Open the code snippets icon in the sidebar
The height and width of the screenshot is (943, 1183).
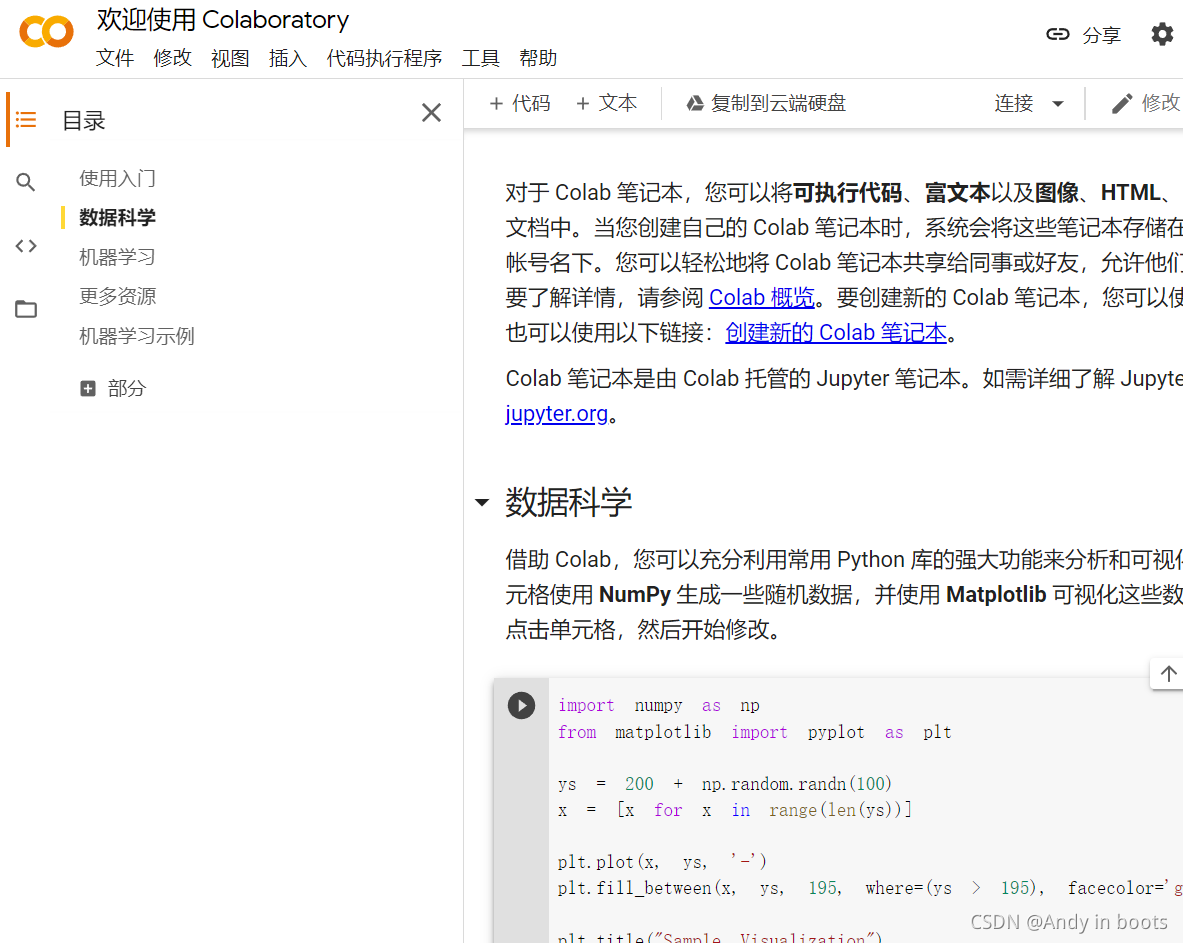coord(26,245)
